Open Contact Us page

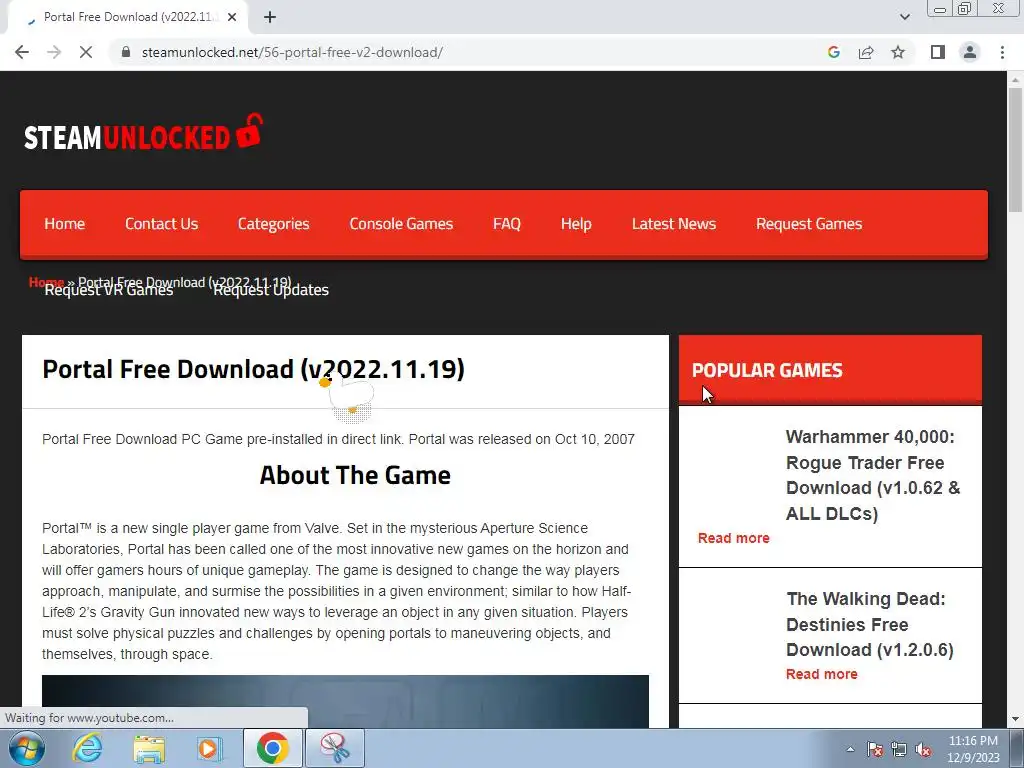(x=161, y=224)
